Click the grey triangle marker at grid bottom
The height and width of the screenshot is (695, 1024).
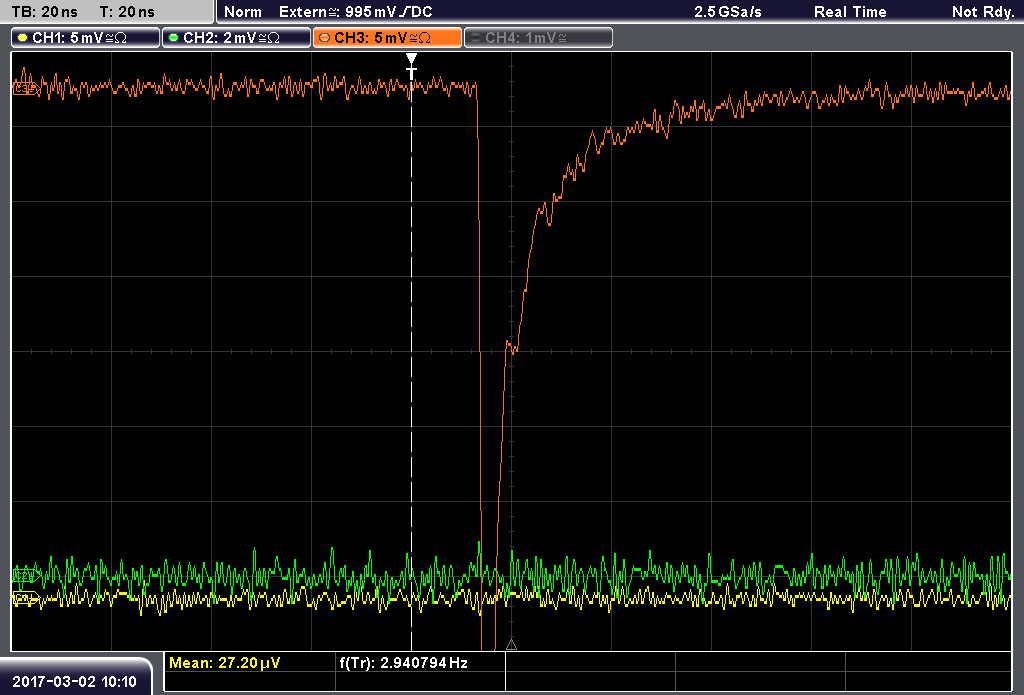click(x=511, y=645)
